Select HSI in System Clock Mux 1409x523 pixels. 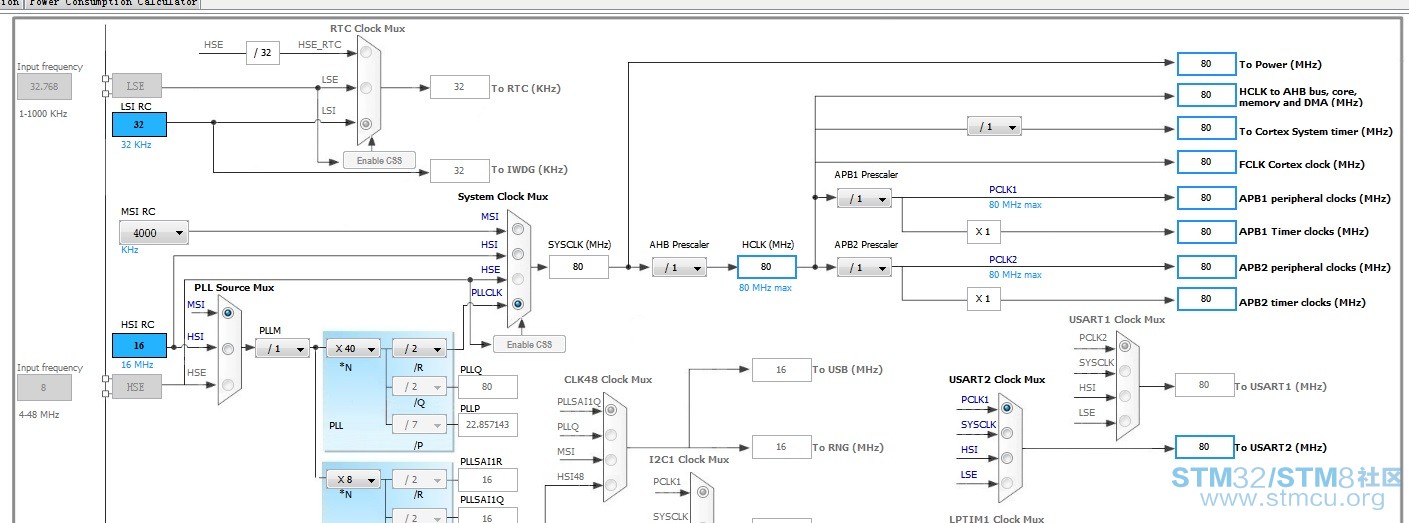(517, 254)
